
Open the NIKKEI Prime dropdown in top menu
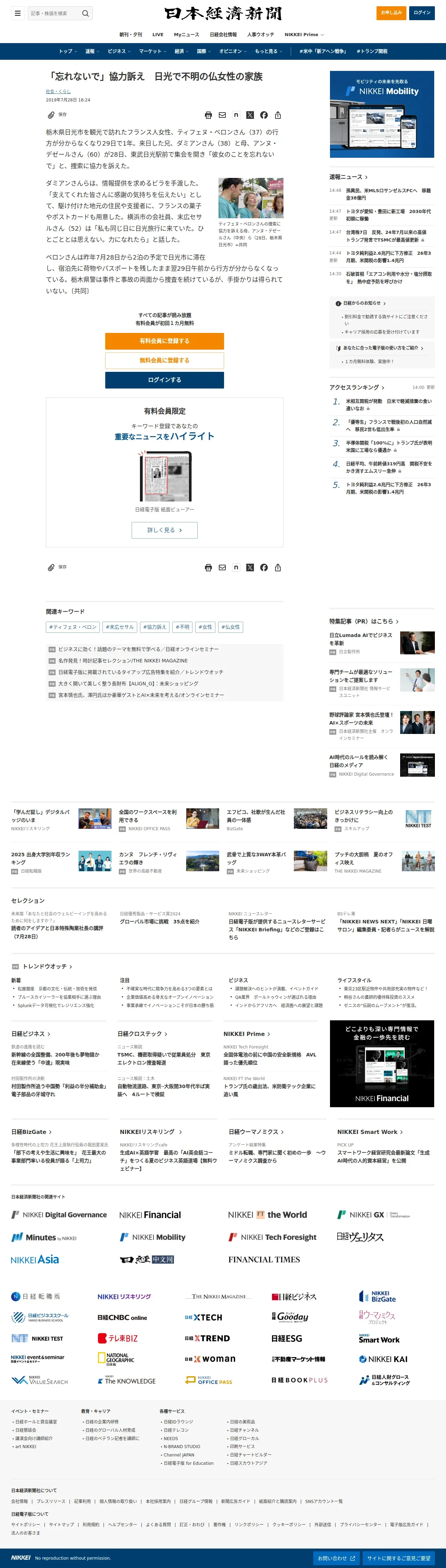(304, 35)
